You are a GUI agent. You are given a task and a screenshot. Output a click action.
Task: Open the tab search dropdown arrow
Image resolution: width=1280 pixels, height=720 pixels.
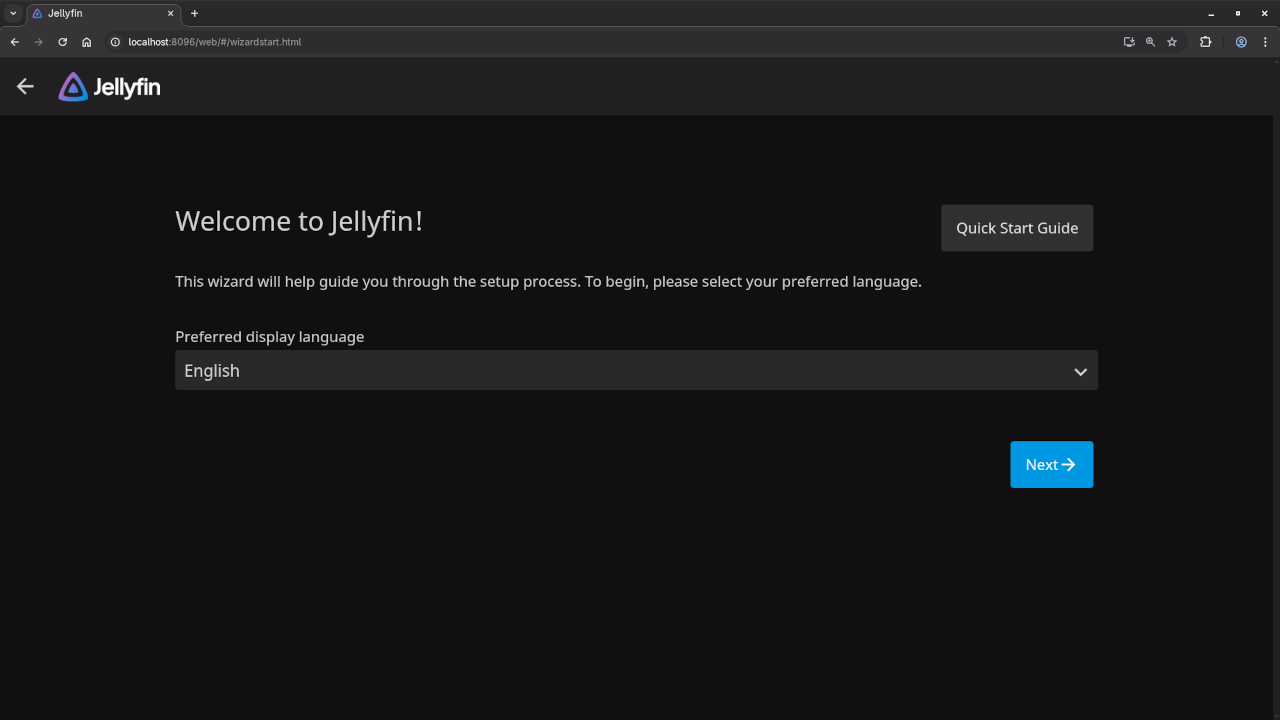(x=13, y=13)
